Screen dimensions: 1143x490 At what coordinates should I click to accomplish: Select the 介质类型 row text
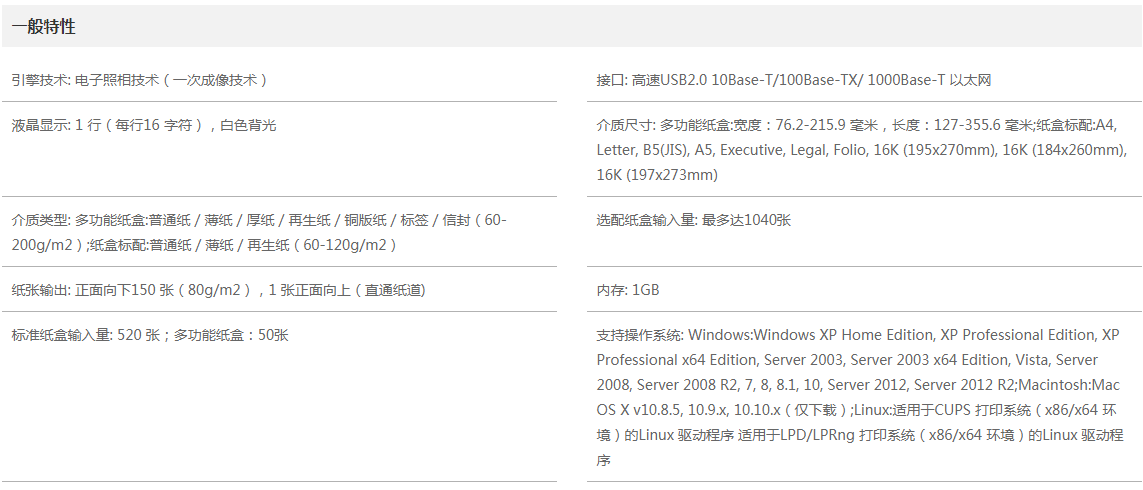pos(259,233)
